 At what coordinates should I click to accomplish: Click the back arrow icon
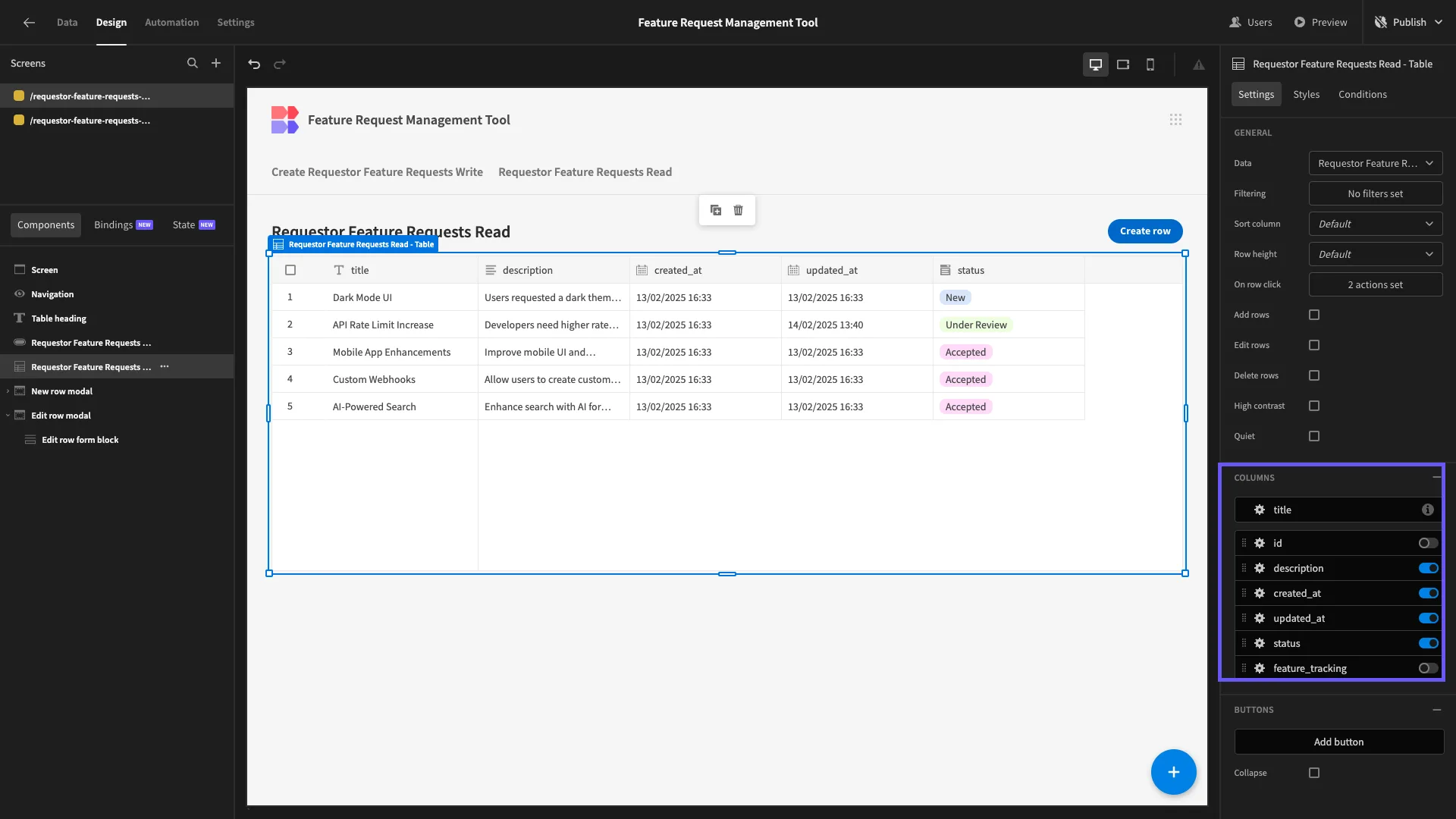[29, 22]
